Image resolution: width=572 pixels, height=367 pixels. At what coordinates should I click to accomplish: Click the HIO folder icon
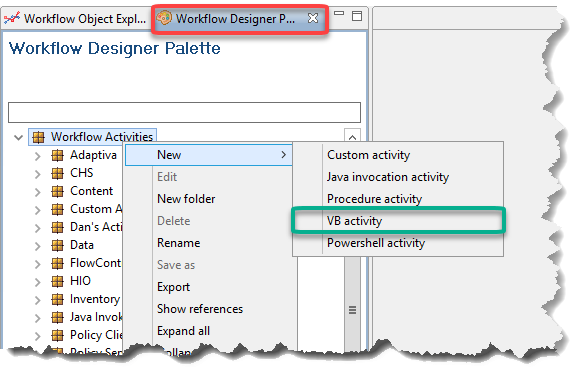point(57,281)
